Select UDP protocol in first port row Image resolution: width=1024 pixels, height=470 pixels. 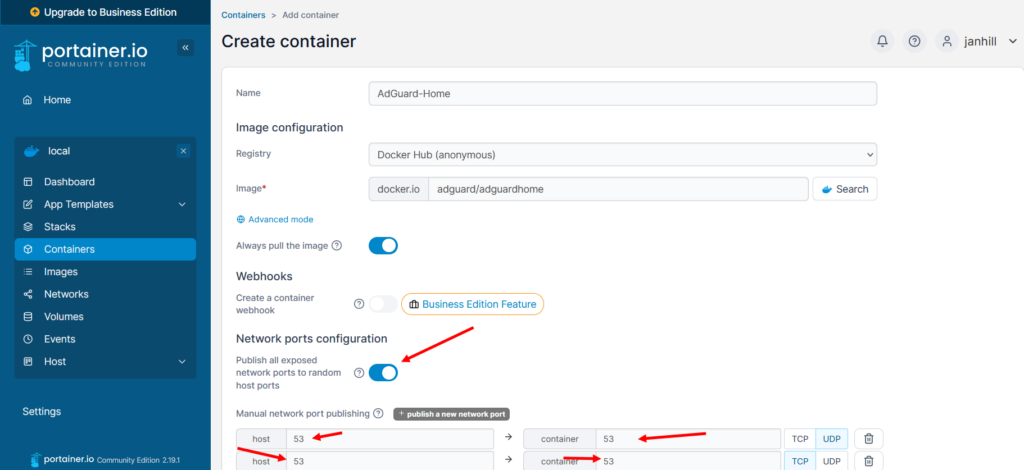831,439
